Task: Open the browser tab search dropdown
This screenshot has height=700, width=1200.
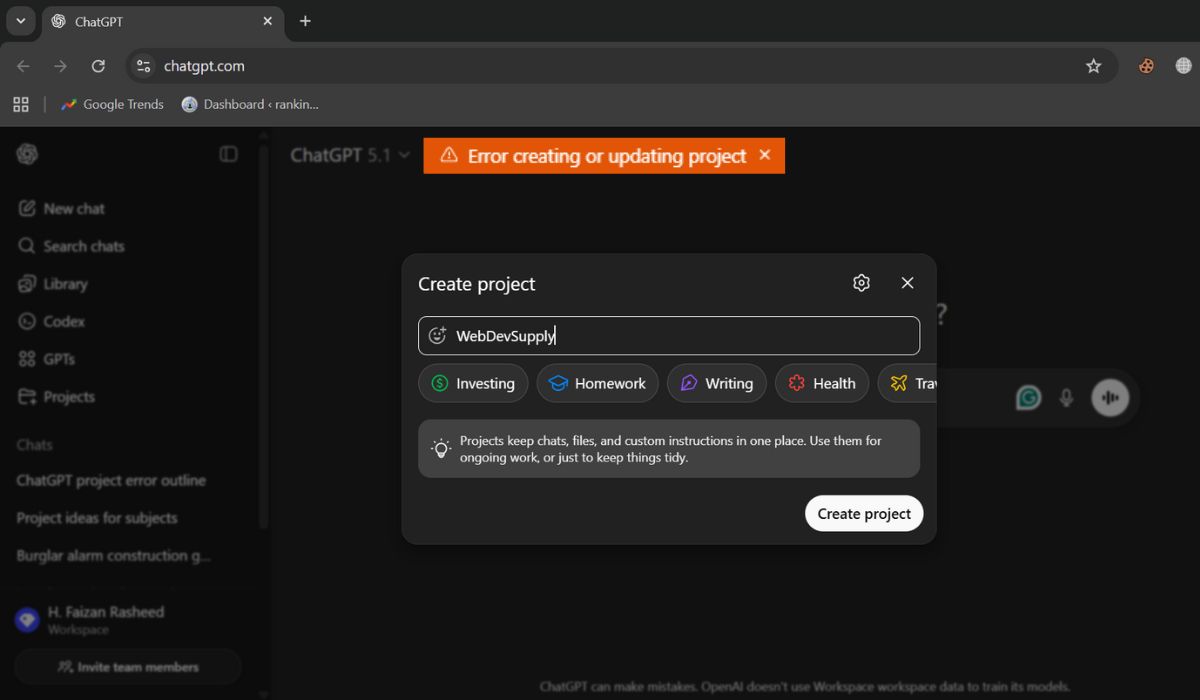Action: (x=20, y=20)
